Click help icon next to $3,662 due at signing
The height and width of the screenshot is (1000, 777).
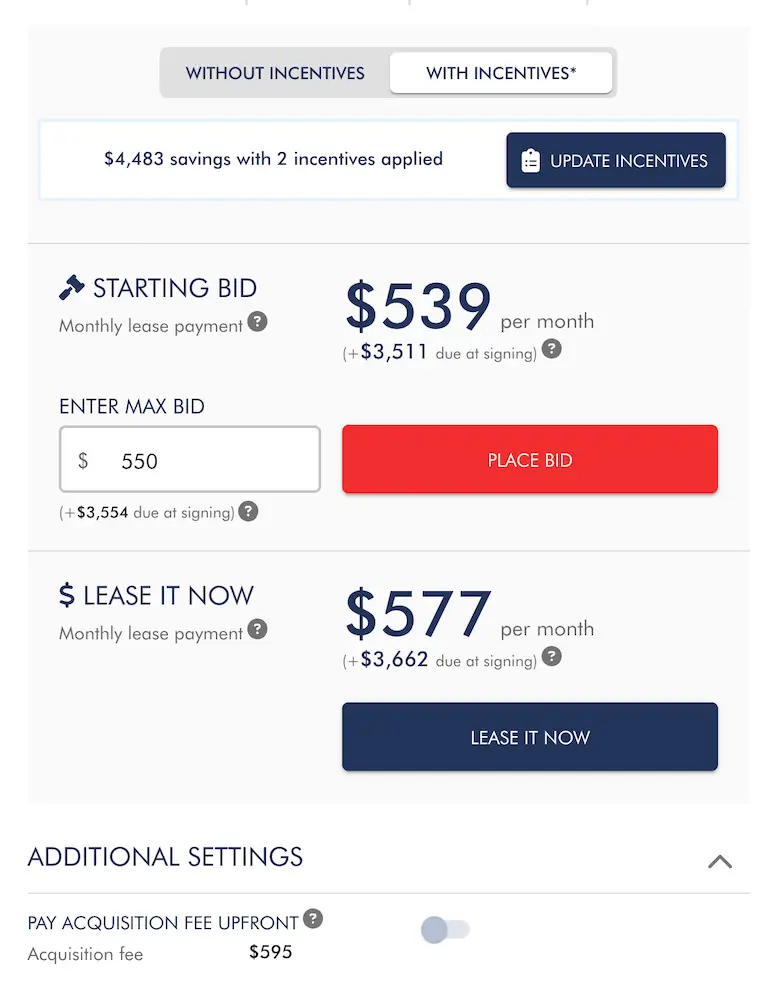(551, 658)
